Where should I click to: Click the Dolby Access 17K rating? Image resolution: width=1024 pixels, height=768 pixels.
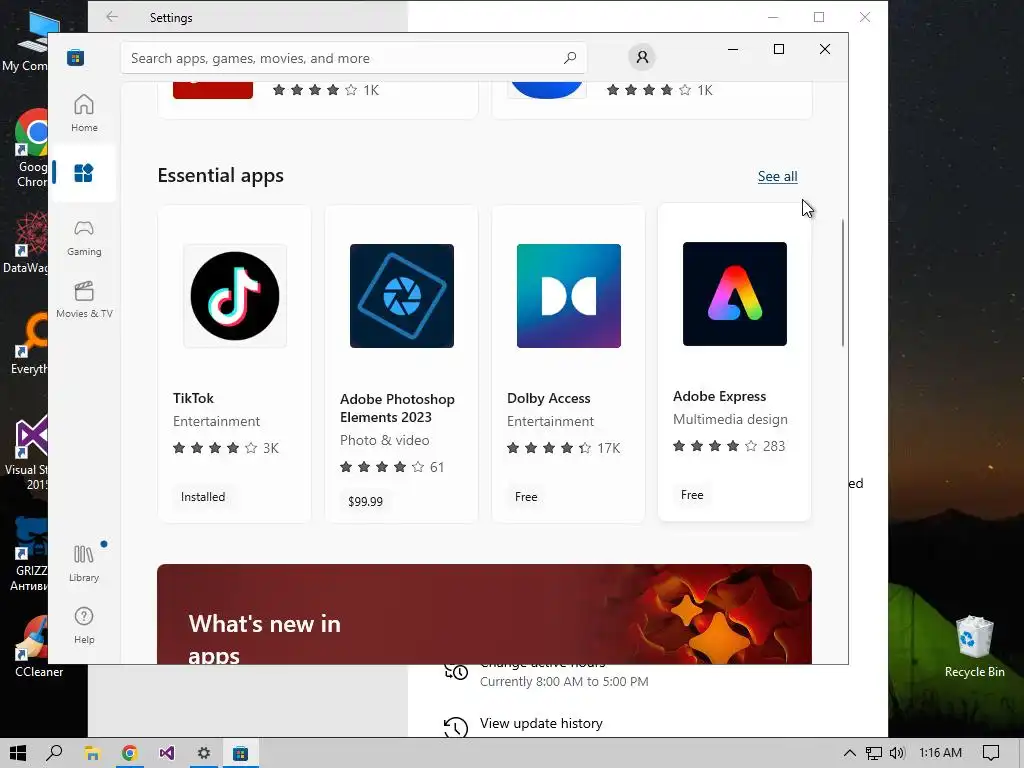564,448
